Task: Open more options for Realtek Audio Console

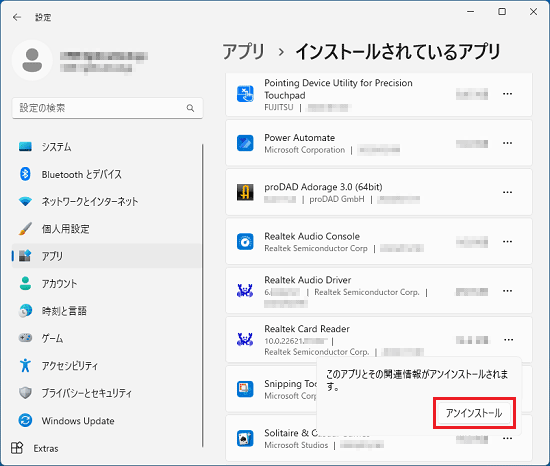Action: [507, 242]
